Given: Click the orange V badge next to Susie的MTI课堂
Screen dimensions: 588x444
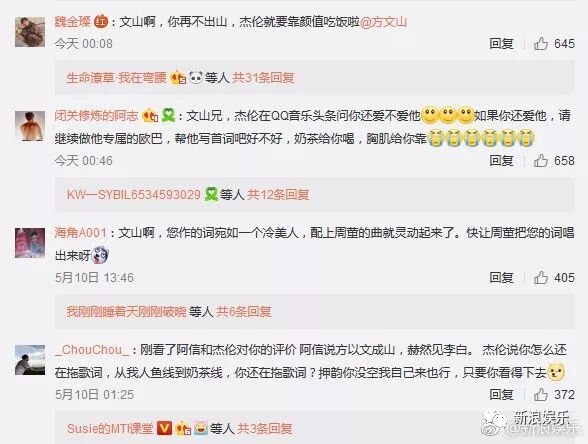Looking at the screenshot, I should 164,428.
